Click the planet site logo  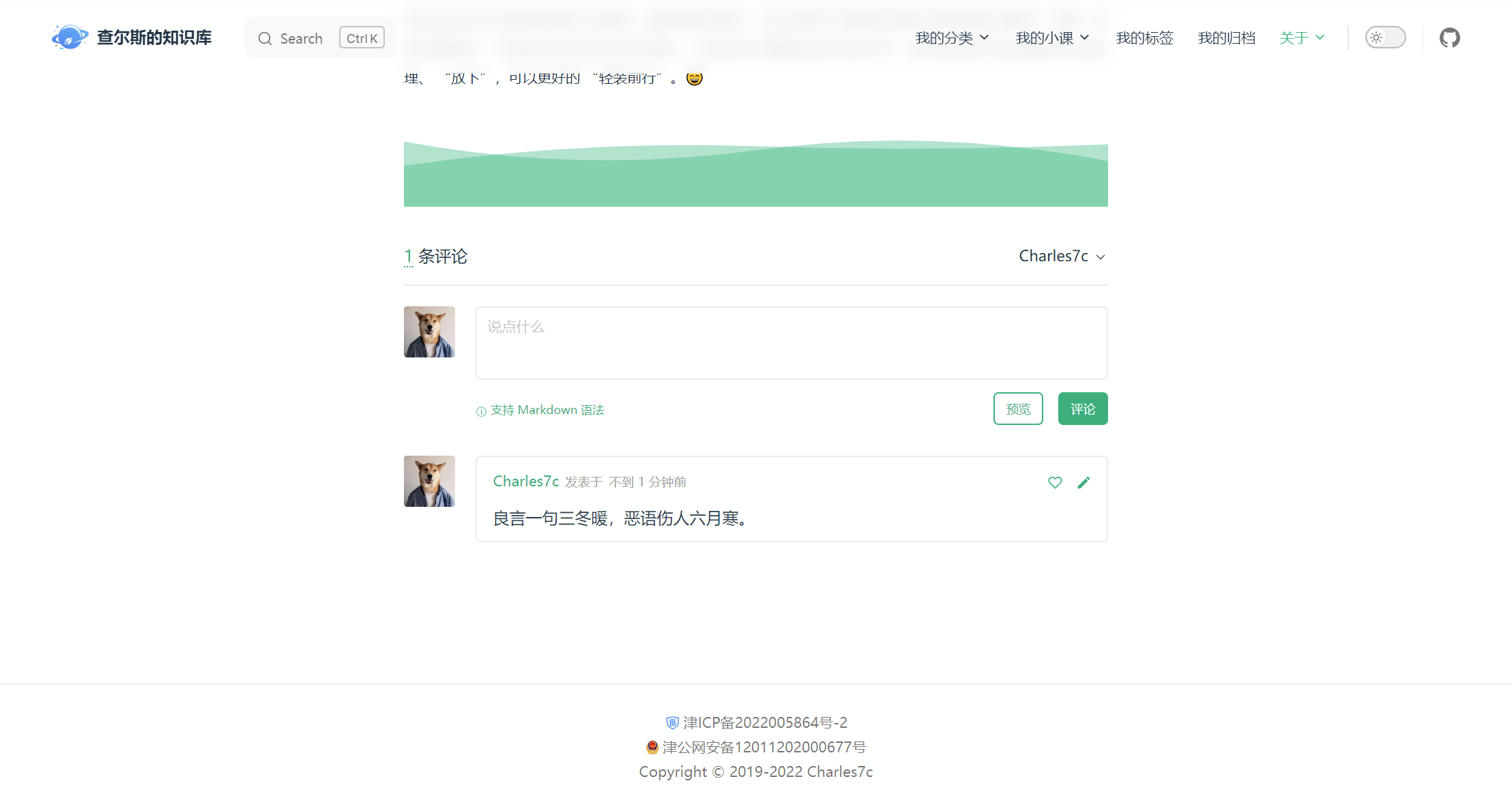[70, 38]
